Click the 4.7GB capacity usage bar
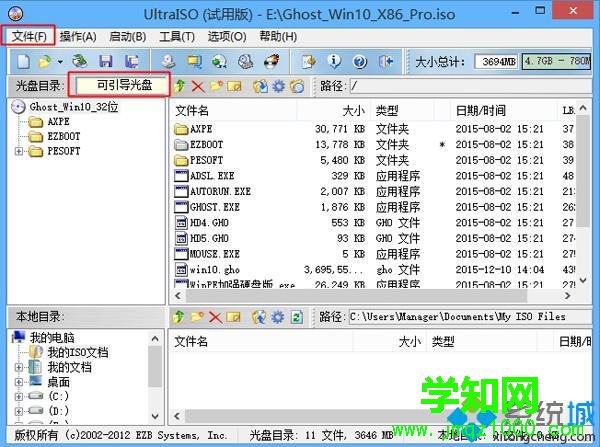This screenshot has height=447, width=600. 557,61
